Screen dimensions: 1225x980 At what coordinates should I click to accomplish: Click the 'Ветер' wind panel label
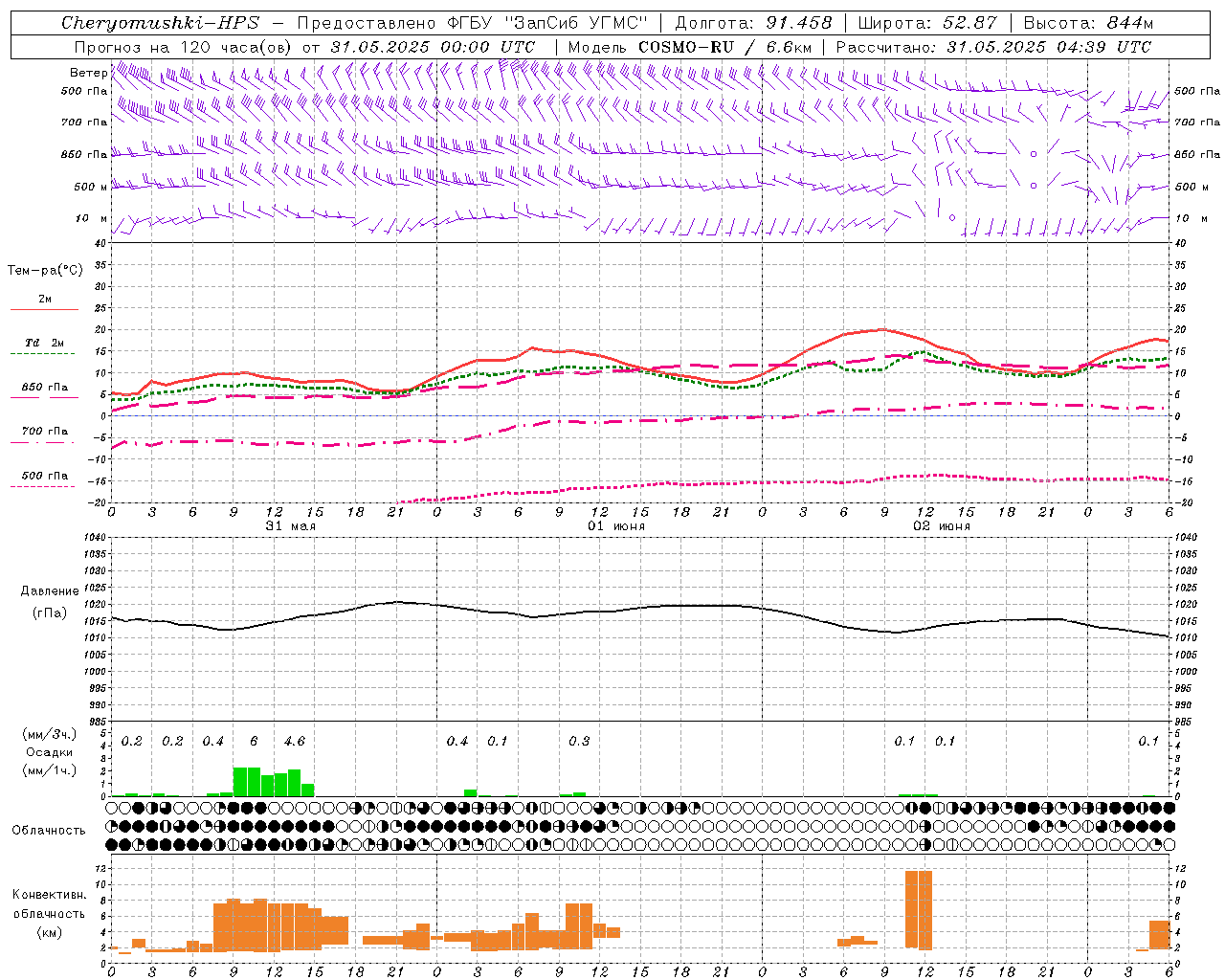(x=88, y=73)
